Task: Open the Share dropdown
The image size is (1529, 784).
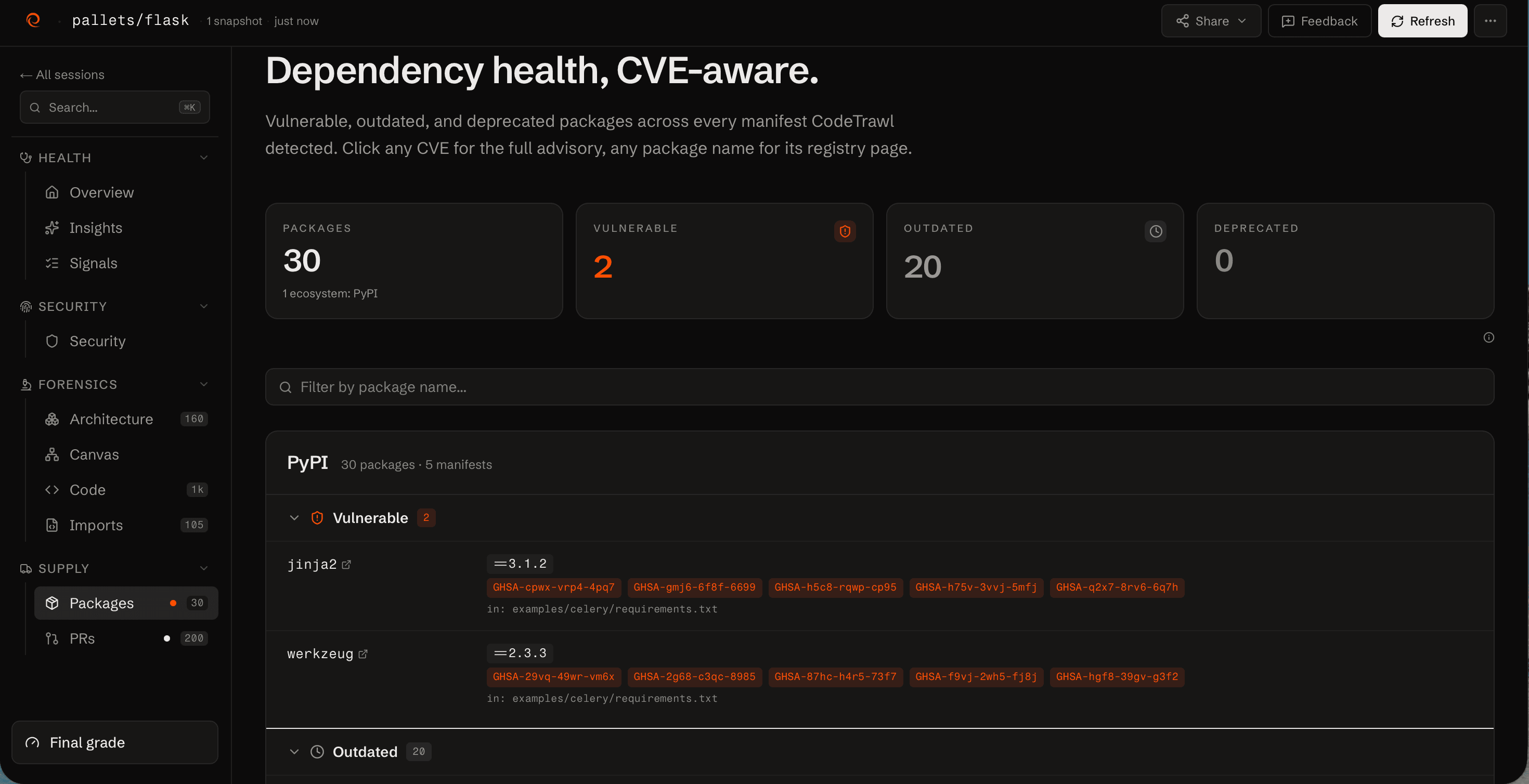Action: point(1211,21)
